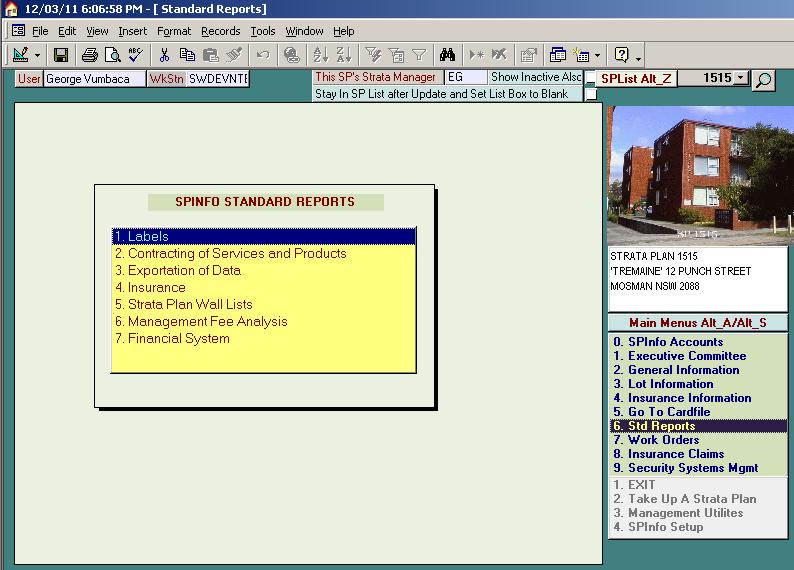
Task: Click the Strata Plan 1515 building photo
Action: point(697,176)
